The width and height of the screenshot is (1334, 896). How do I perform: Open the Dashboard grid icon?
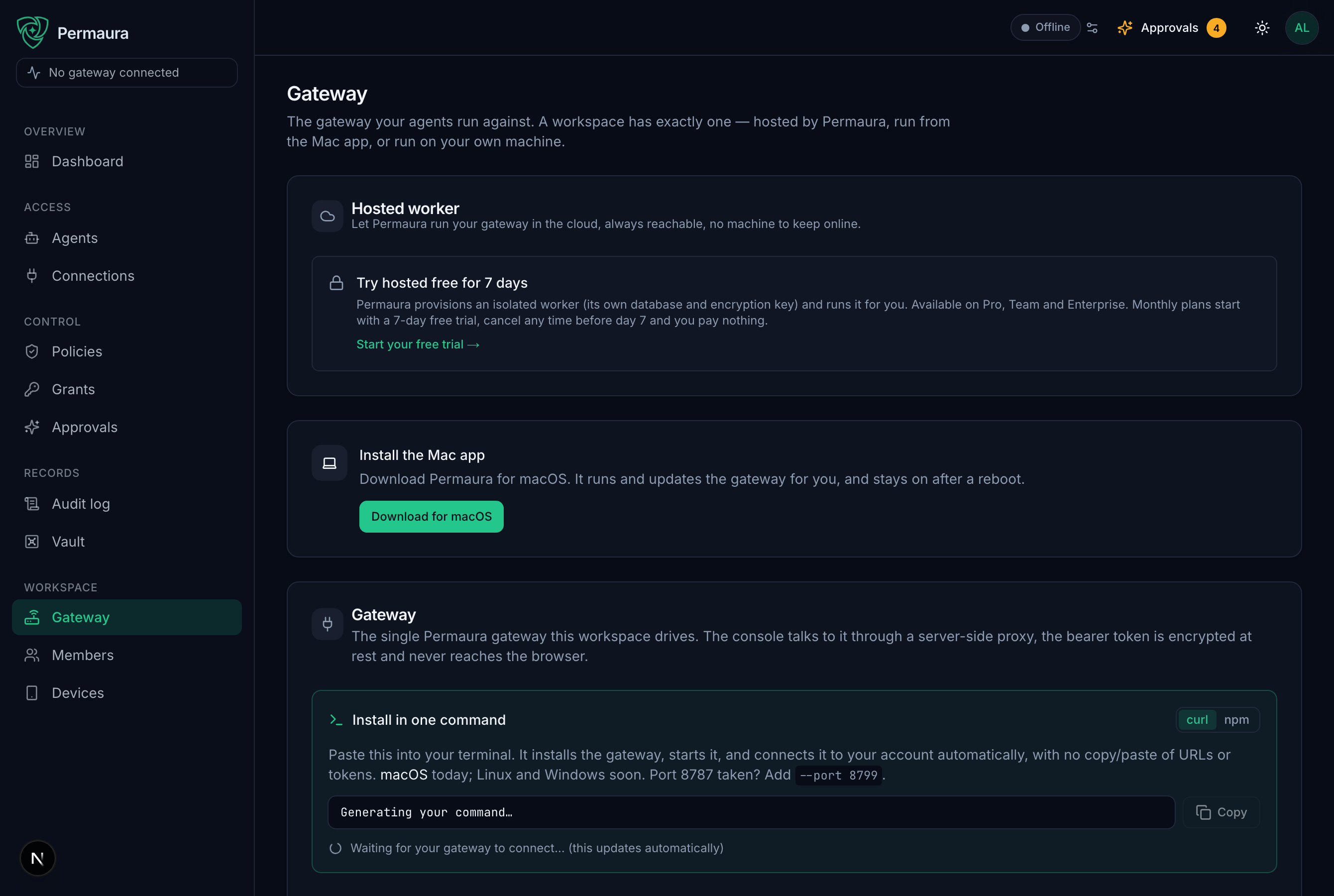point(32,162)
